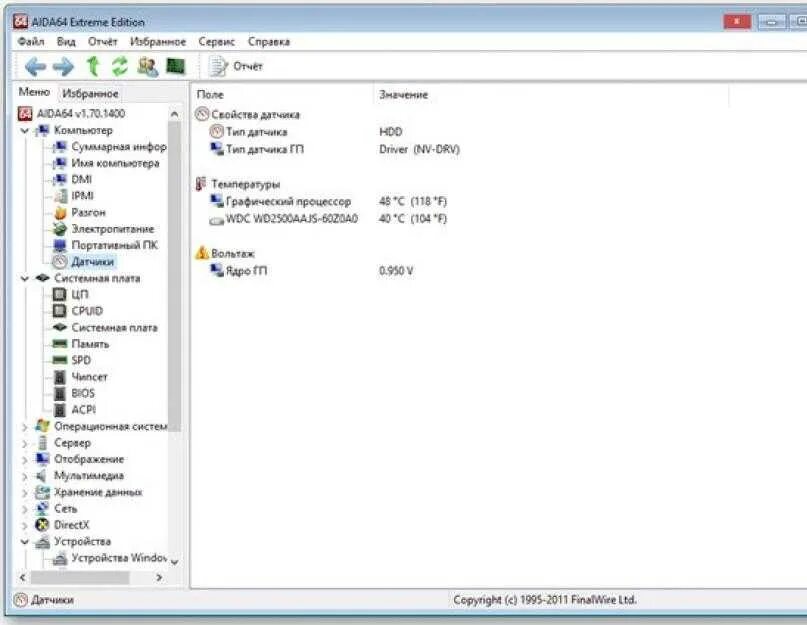Expand the Сеть tree node
The width and height of the screenshot is (807, 625).
pyautogui.click(x=24, y=509)
